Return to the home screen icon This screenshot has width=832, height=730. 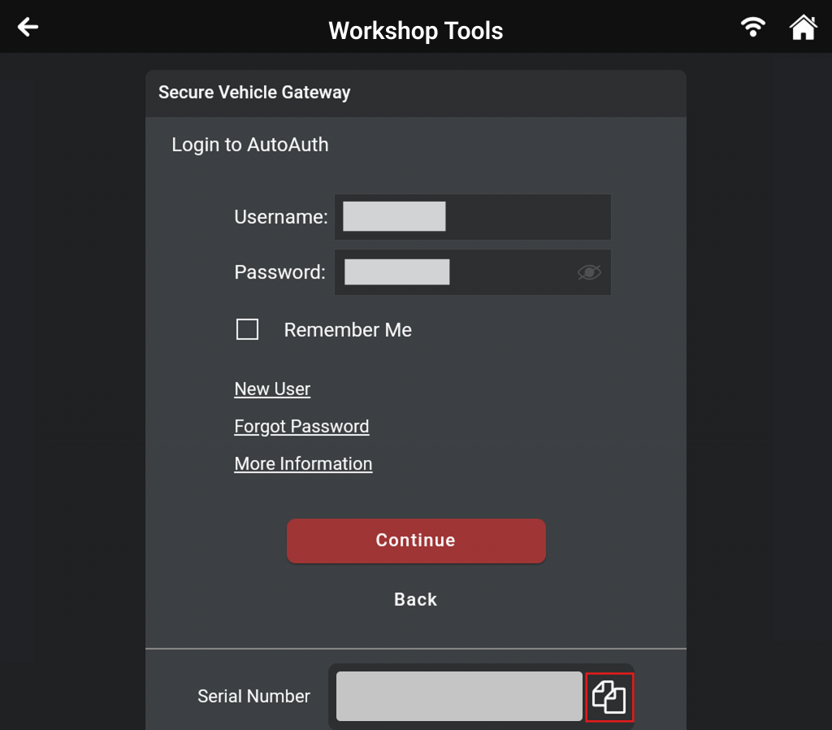pos(803,27)
